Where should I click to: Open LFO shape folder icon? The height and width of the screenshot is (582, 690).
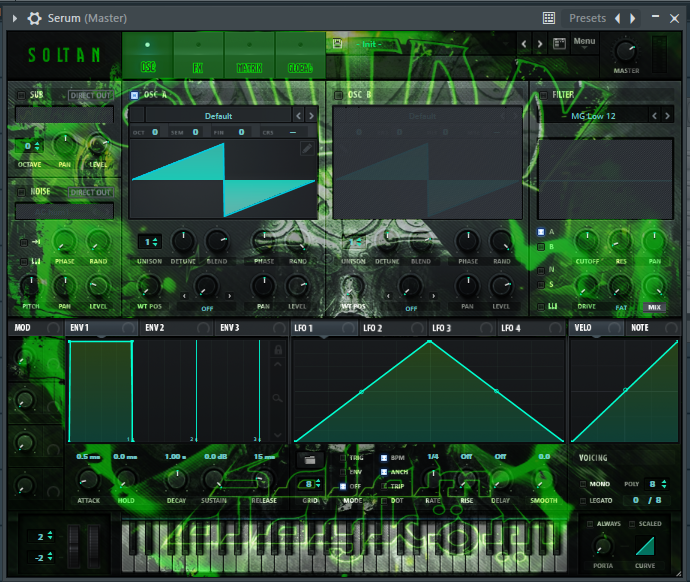click(310, 460)
